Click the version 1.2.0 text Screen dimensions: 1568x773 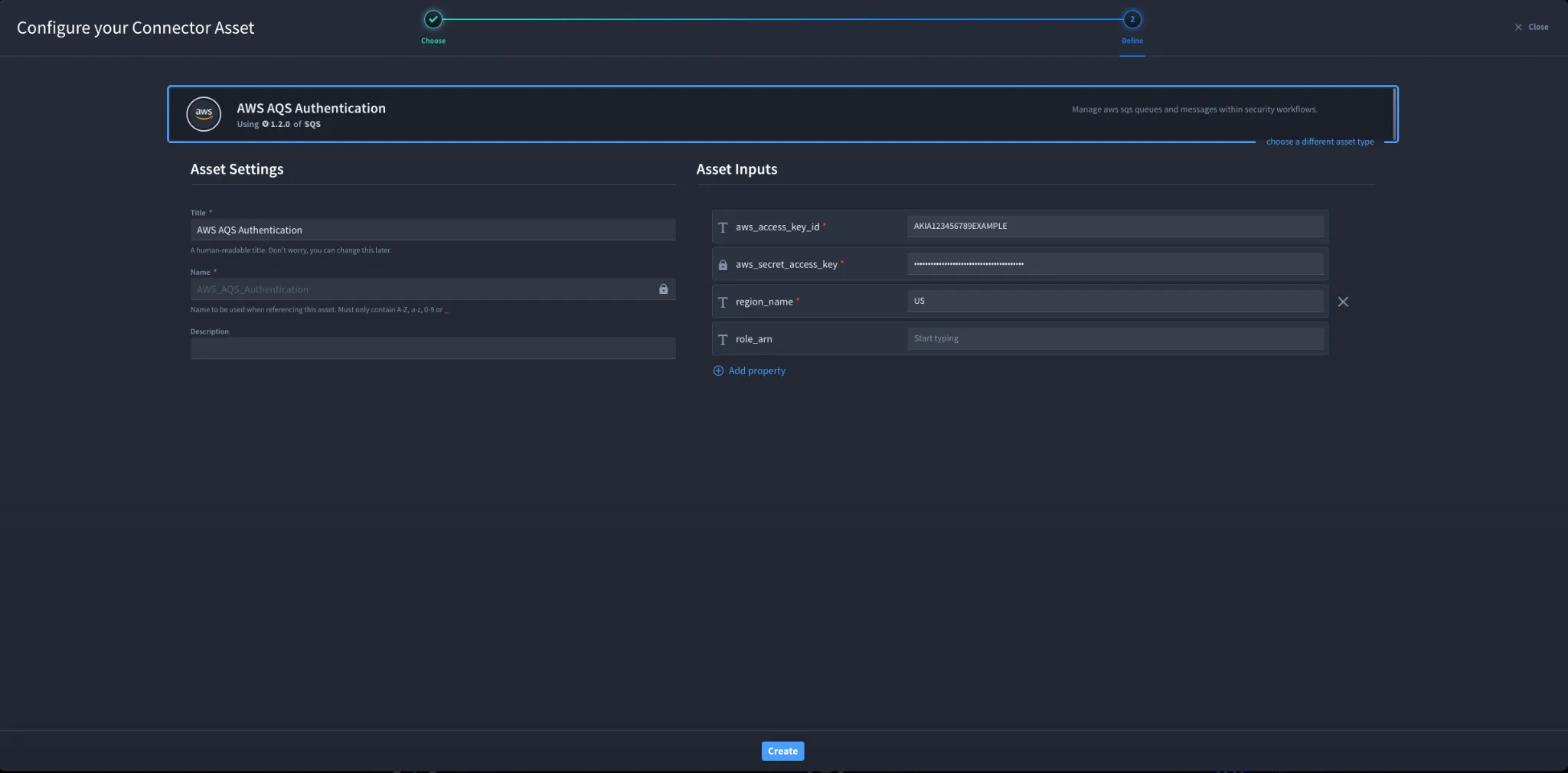280,124
